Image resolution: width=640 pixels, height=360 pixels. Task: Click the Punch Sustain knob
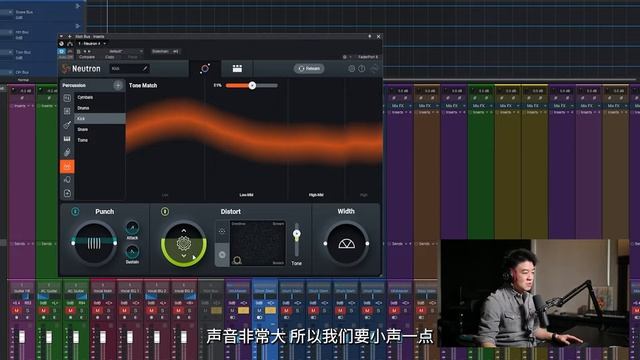coord(132,251)
